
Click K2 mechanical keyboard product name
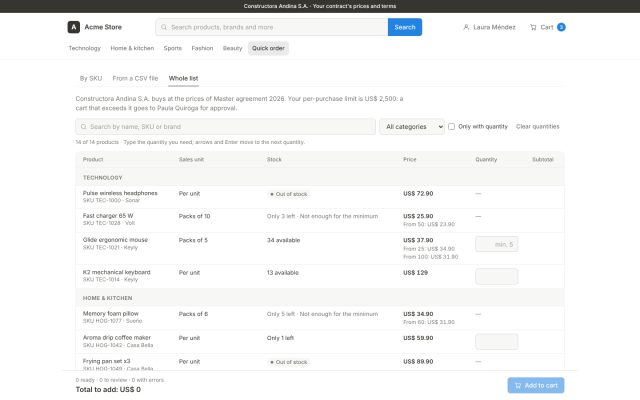[116, 272]
